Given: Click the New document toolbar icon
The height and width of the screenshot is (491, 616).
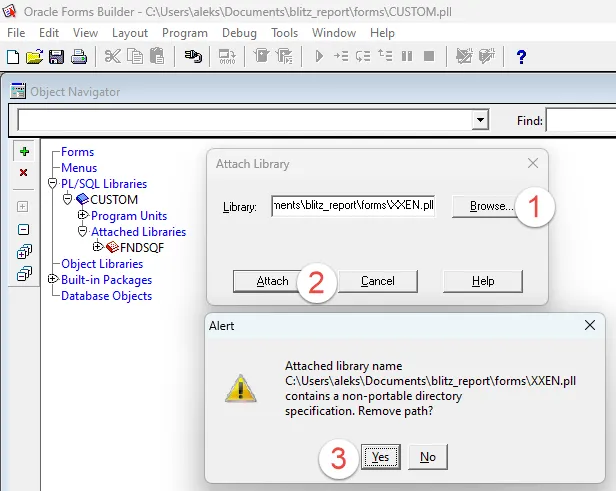Looking at the screenshot, I should 13,57.
